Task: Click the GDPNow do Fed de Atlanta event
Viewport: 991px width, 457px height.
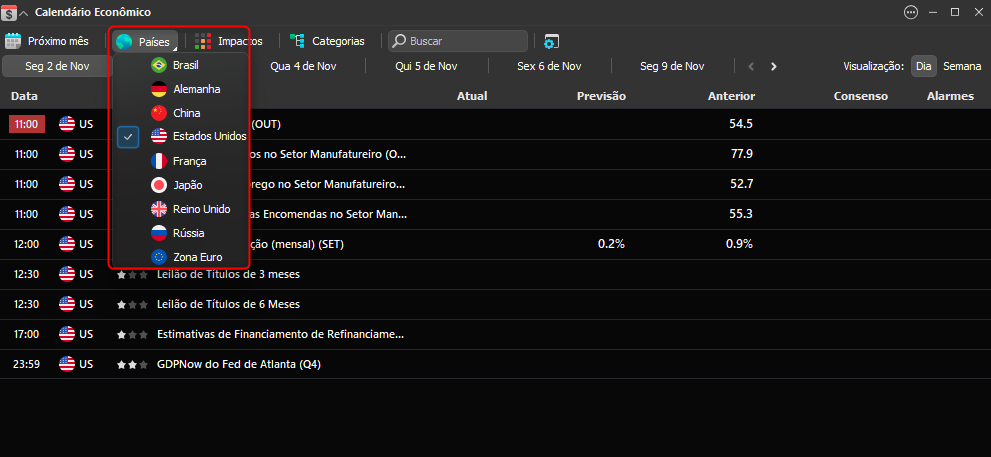Action: coord(239,364)
